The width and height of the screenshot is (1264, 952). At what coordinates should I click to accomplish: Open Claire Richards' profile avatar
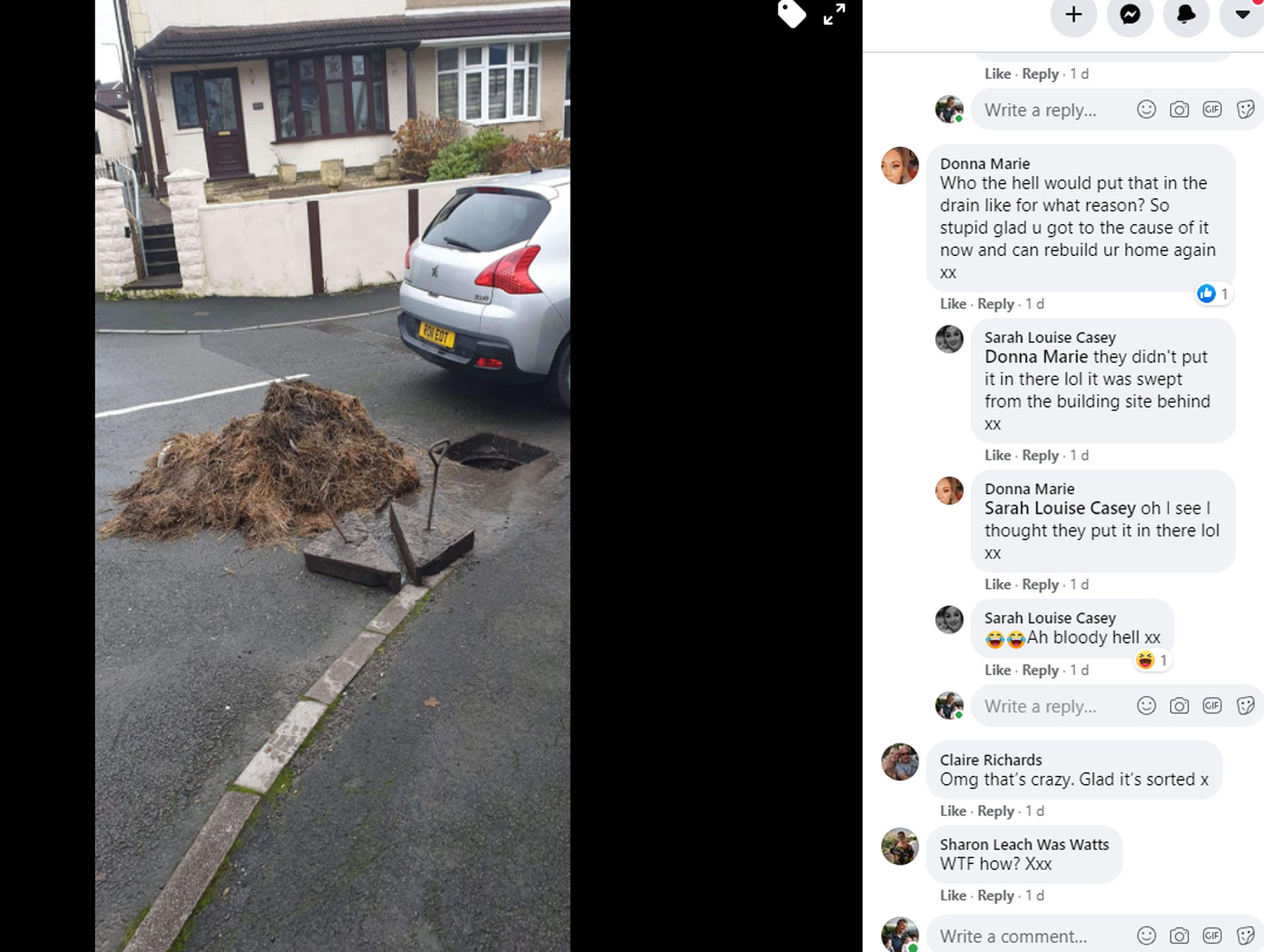[x=900, y=762]
